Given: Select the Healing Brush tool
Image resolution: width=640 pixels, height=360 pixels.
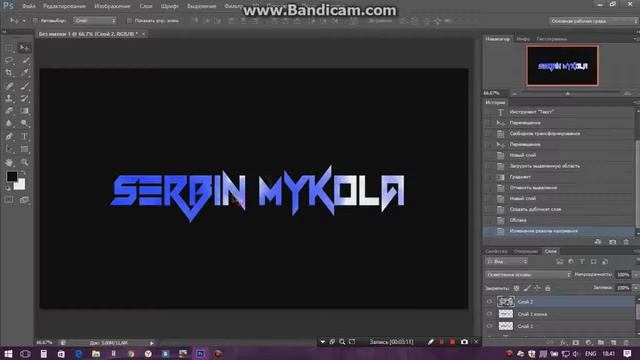Looking at the screenshot, I should 9,86.
